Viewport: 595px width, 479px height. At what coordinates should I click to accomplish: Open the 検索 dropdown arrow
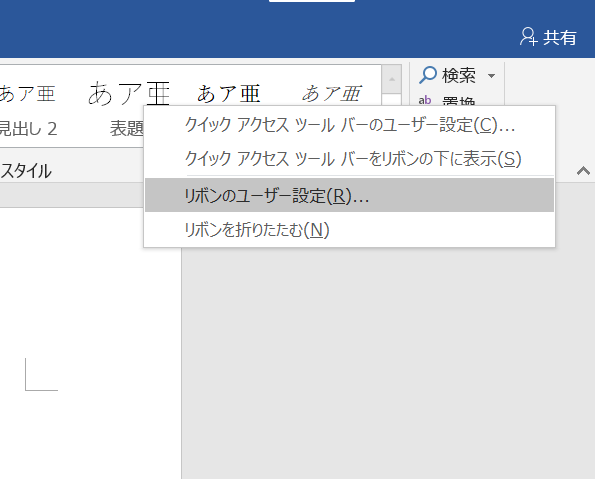click(x=491, y=76)
